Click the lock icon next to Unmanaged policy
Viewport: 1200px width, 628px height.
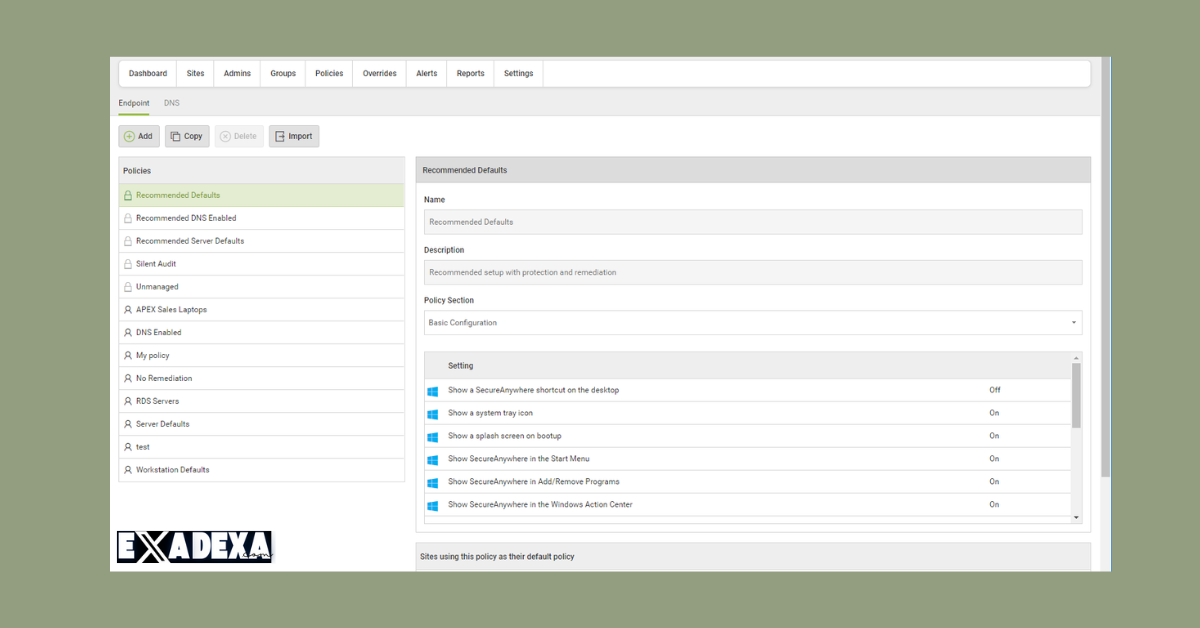coord(127,286)
